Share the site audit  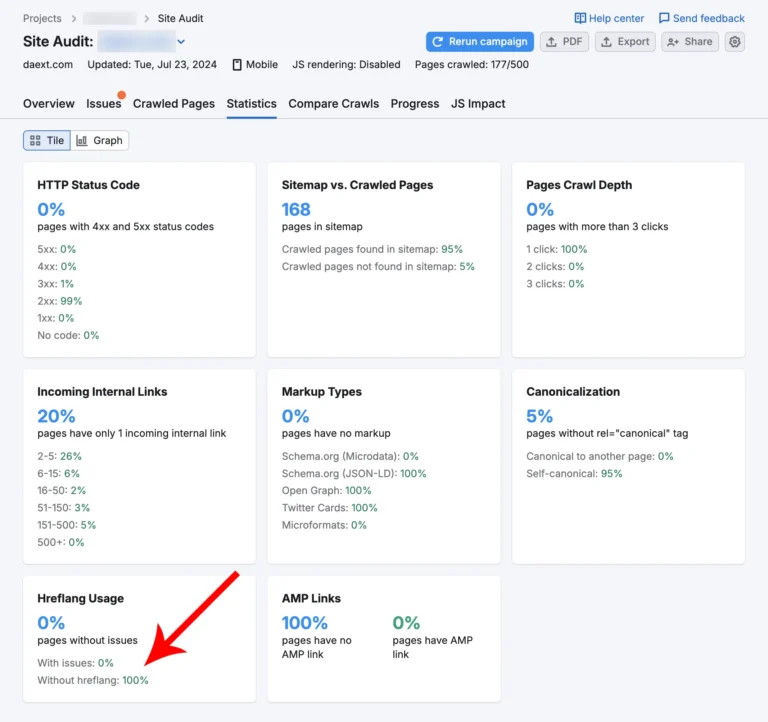tap(690, 42)
